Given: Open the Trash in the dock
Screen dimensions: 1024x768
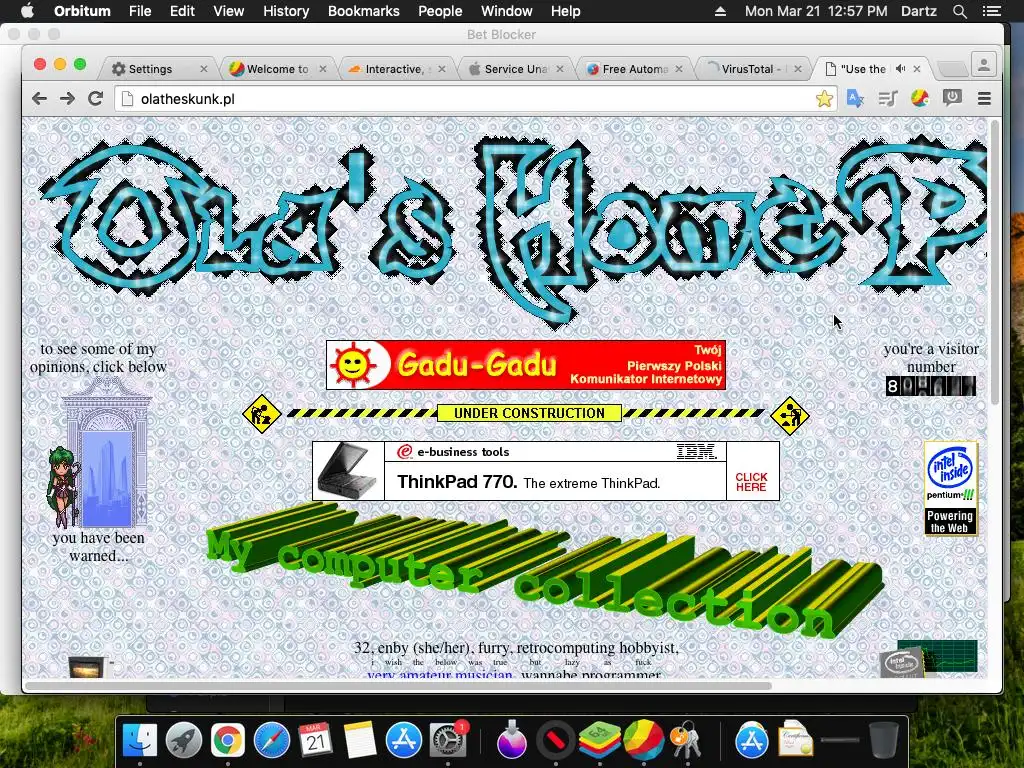Looking at the screenshot, I should tap(884, 741).
